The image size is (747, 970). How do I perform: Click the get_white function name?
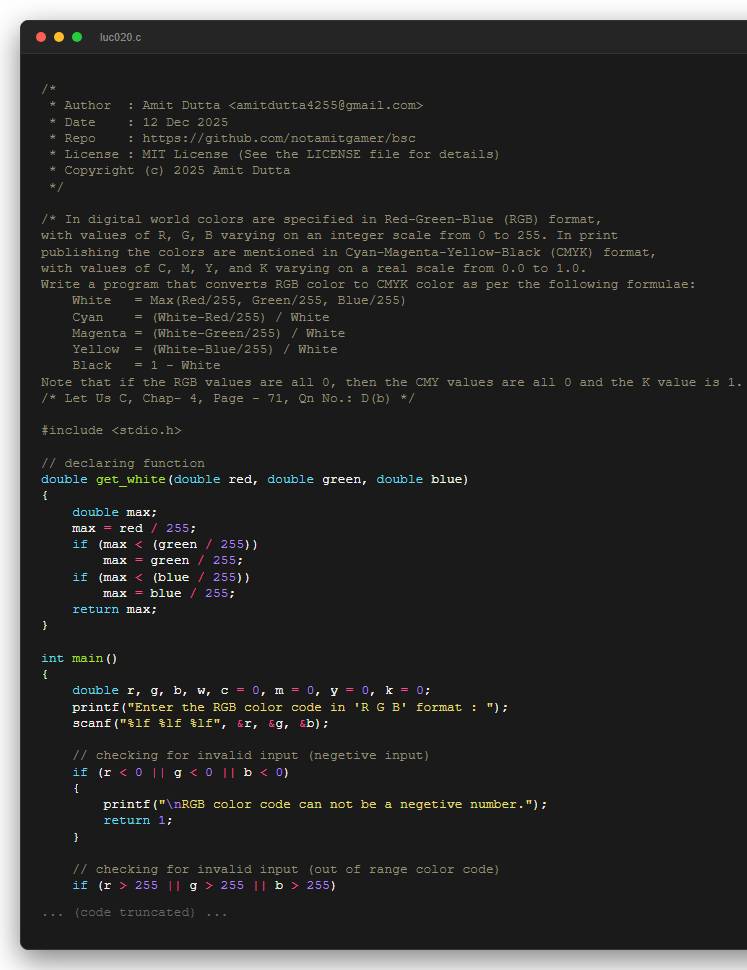pos(130,479)
